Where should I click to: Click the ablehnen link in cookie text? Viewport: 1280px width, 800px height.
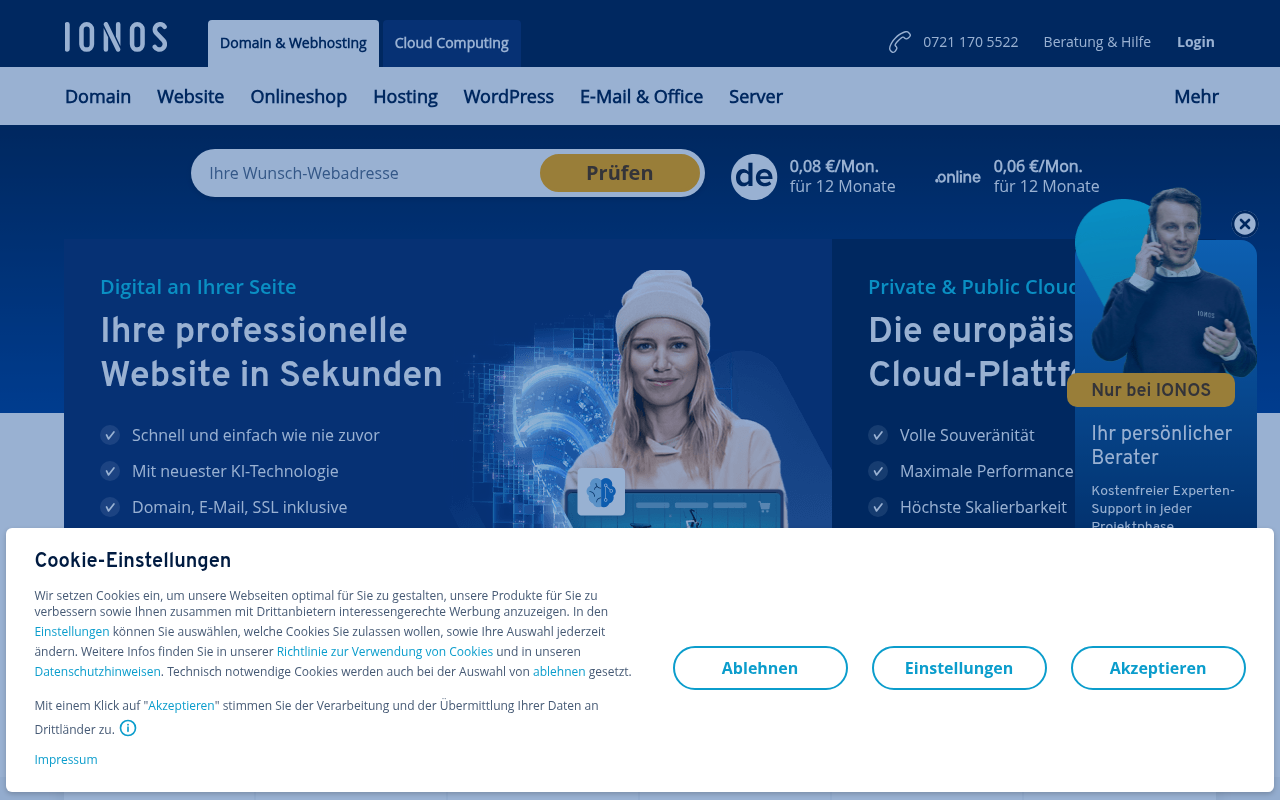(559, 672)
